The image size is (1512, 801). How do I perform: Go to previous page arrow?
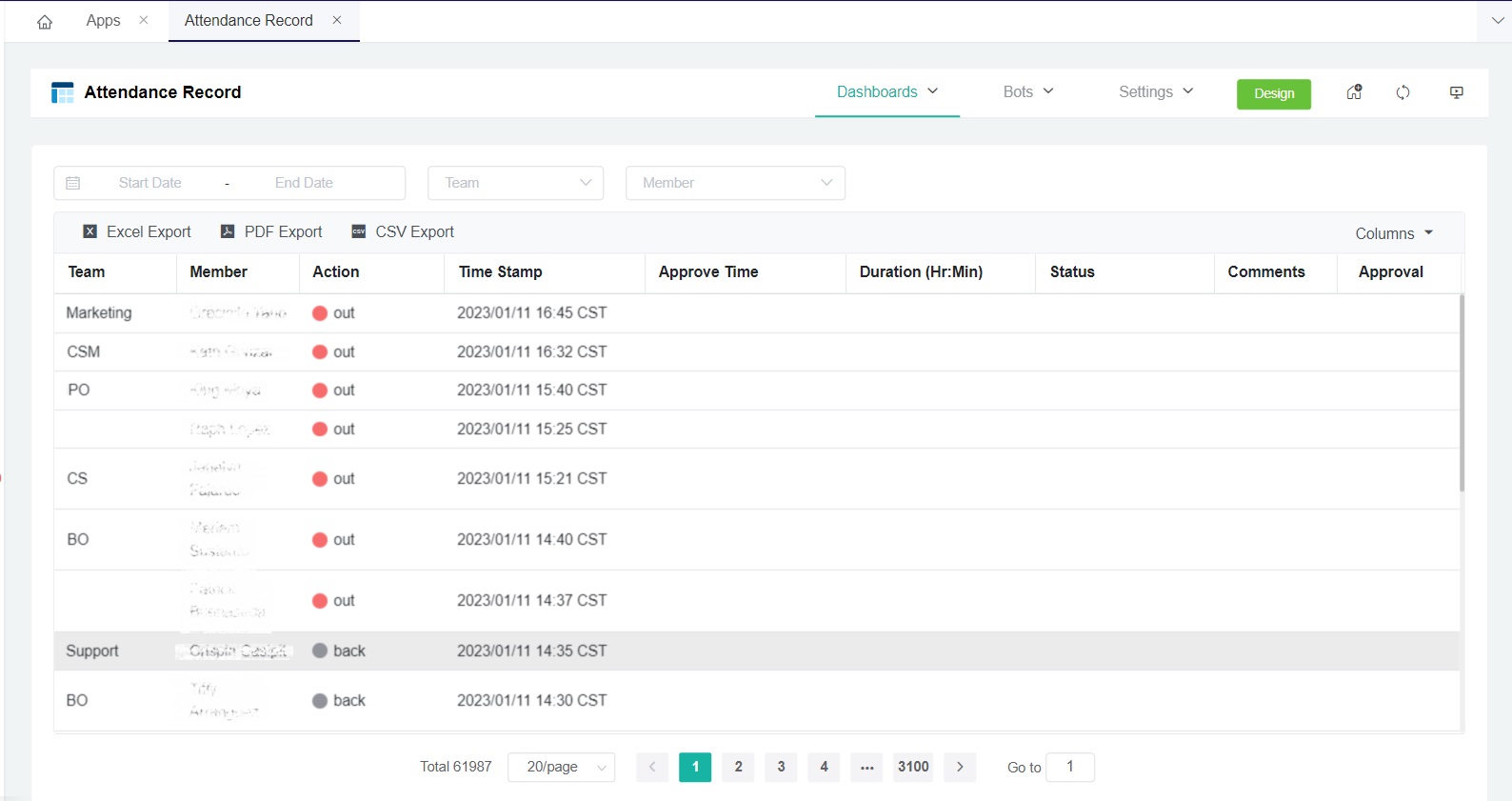[652, 767]
